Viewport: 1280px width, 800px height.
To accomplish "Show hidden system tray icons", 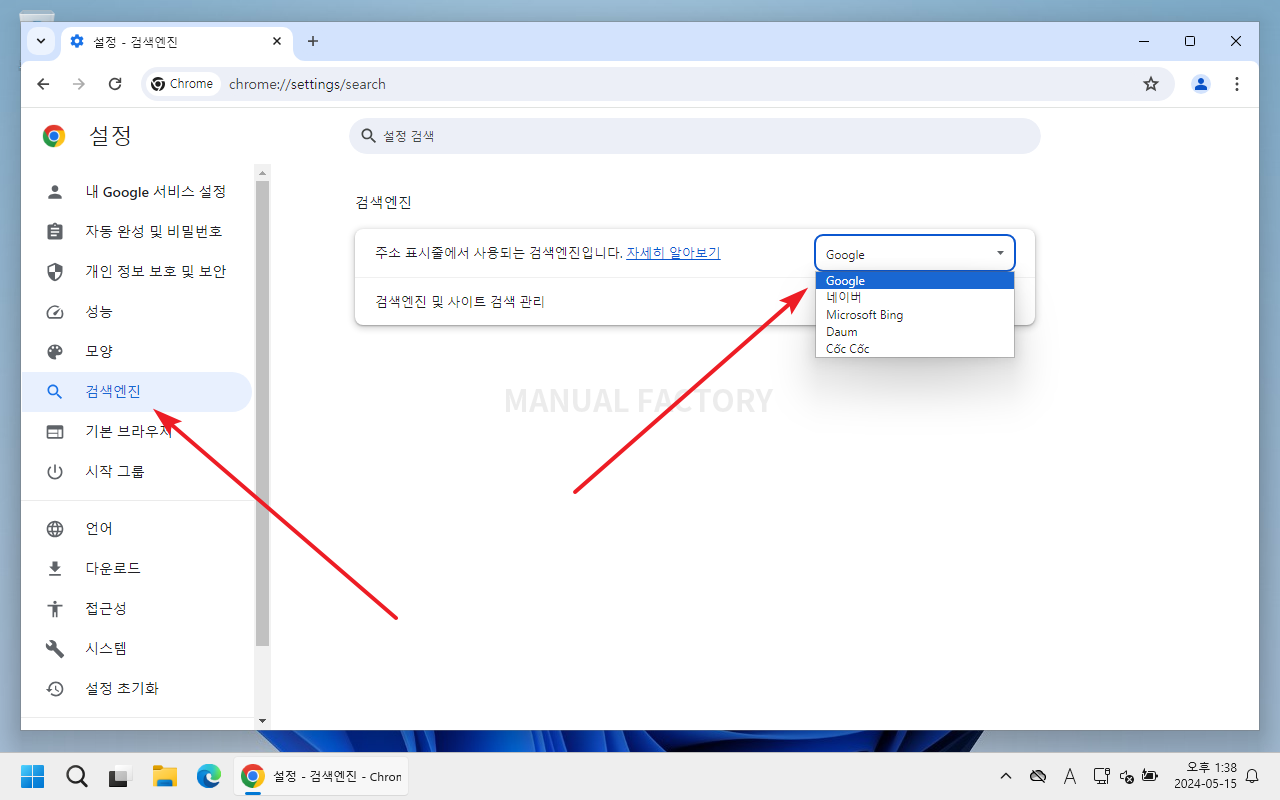I will pyautogui.click(x=1006, y=776).
